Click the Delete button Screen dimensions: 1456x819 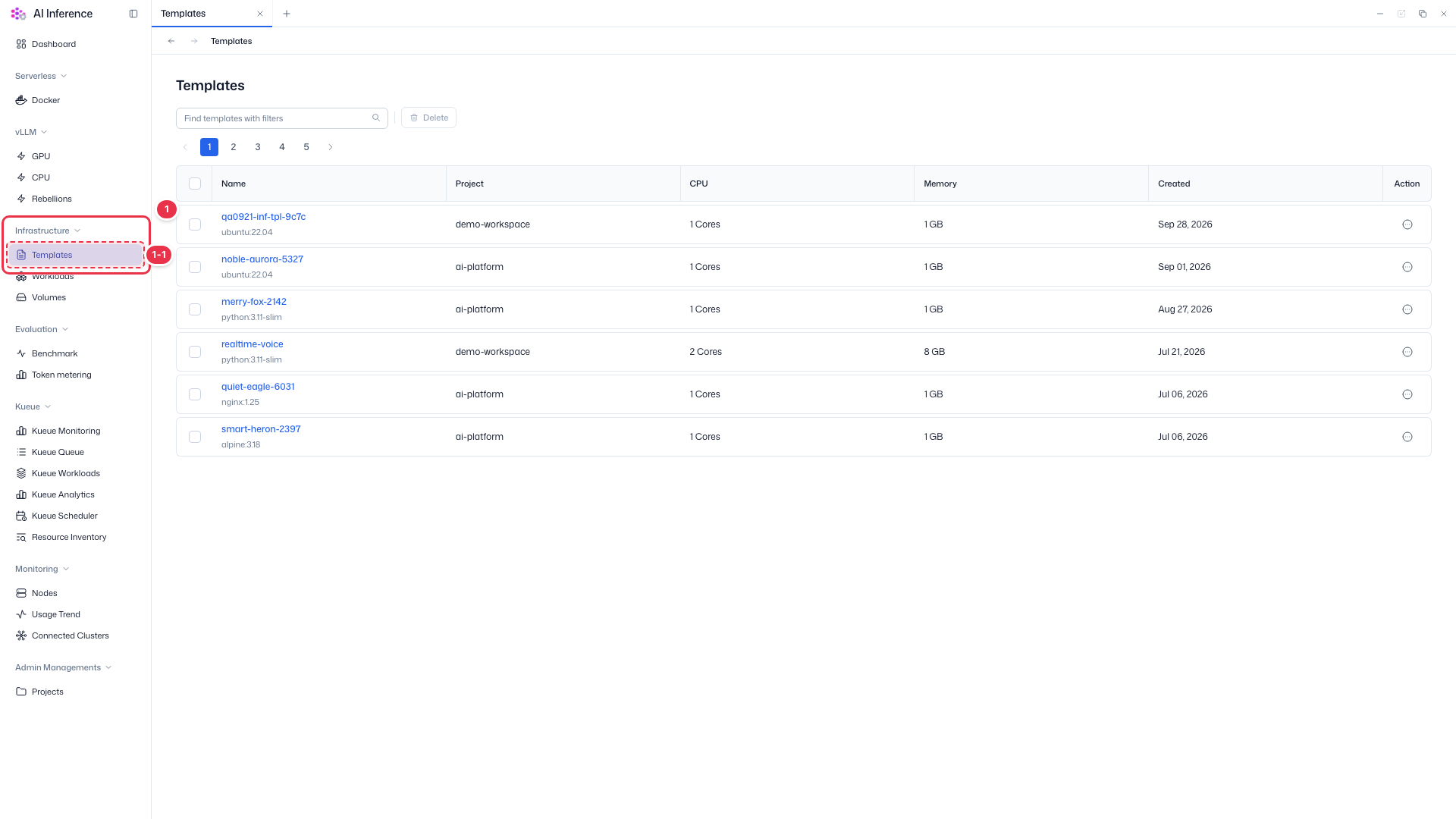point(428,118)
